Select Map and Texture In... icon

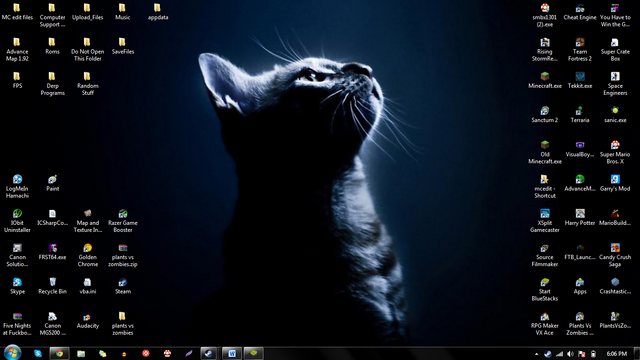(x=87, y=221)
